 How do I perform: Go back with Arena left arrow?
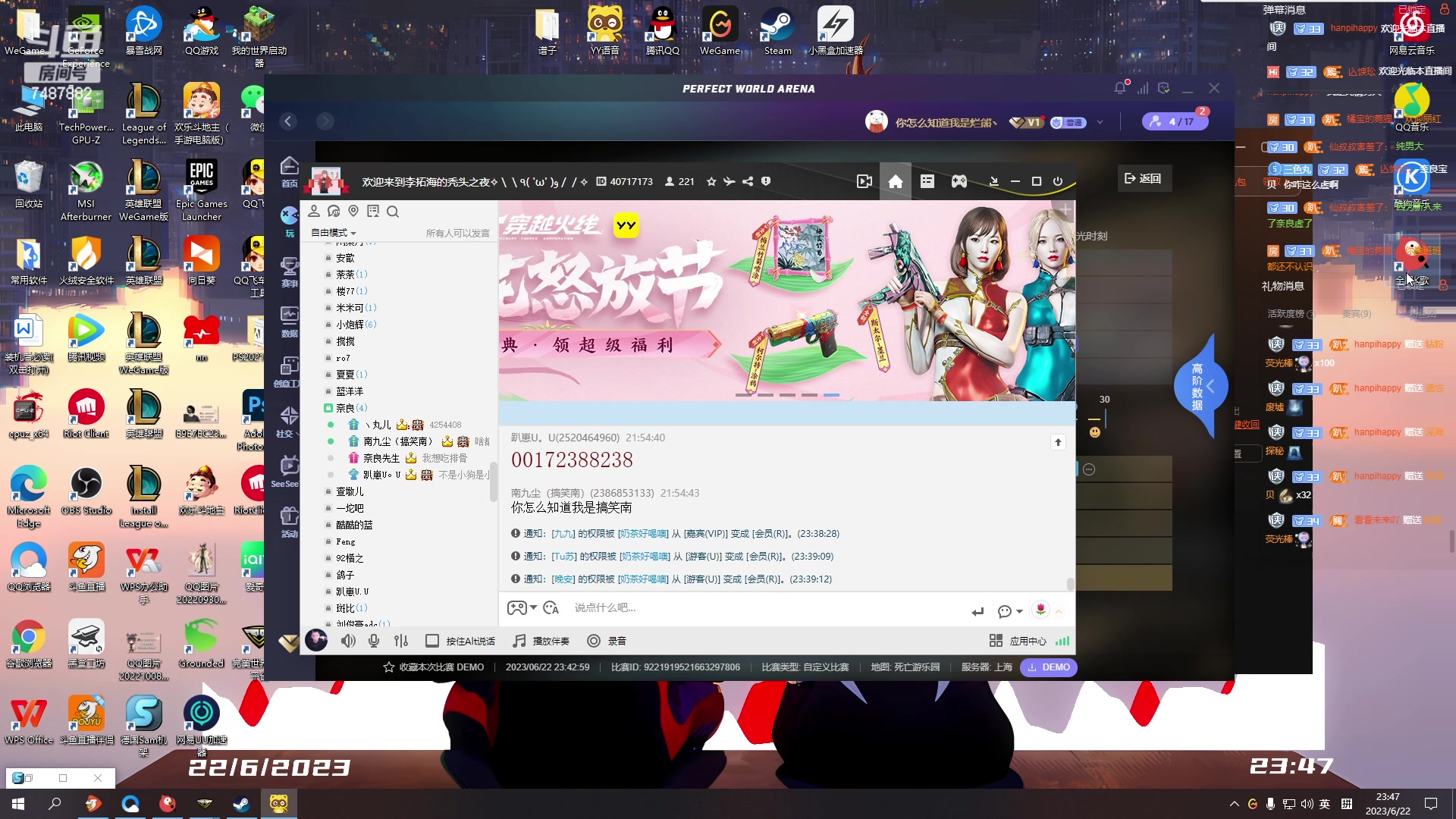(288, 121)
